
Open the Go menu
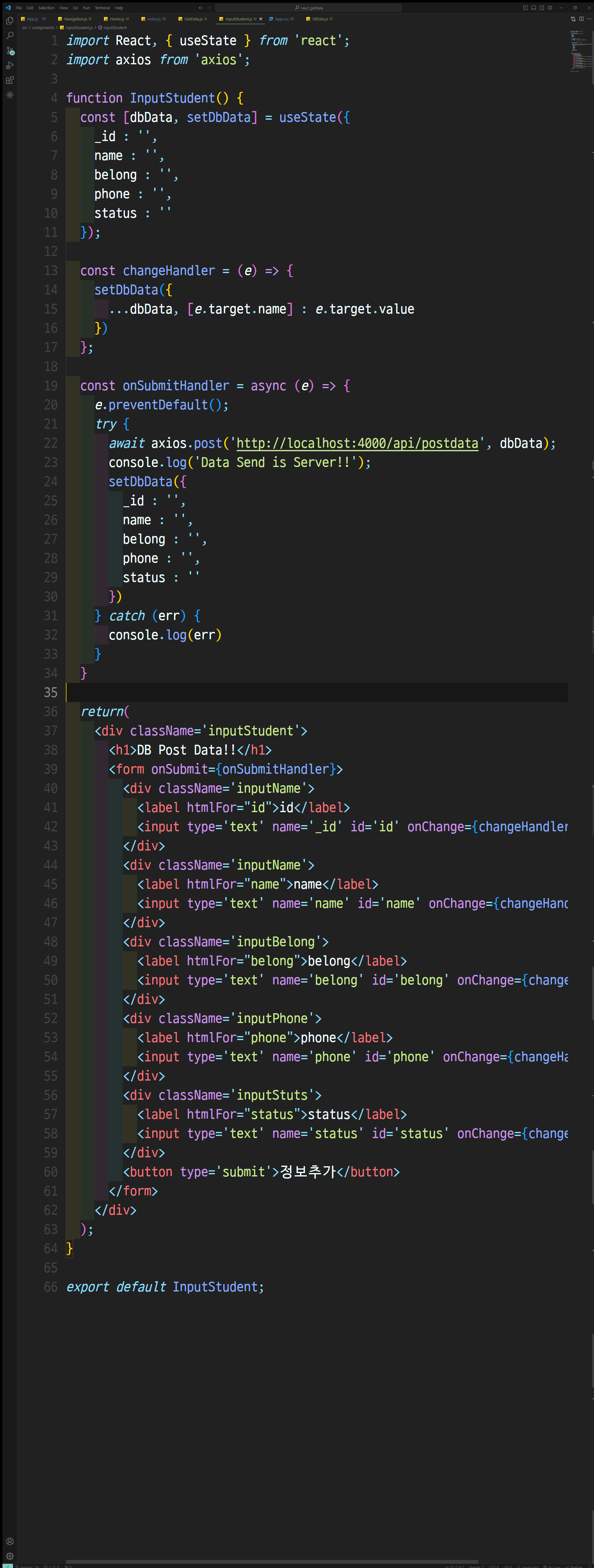tap(75, 8)
